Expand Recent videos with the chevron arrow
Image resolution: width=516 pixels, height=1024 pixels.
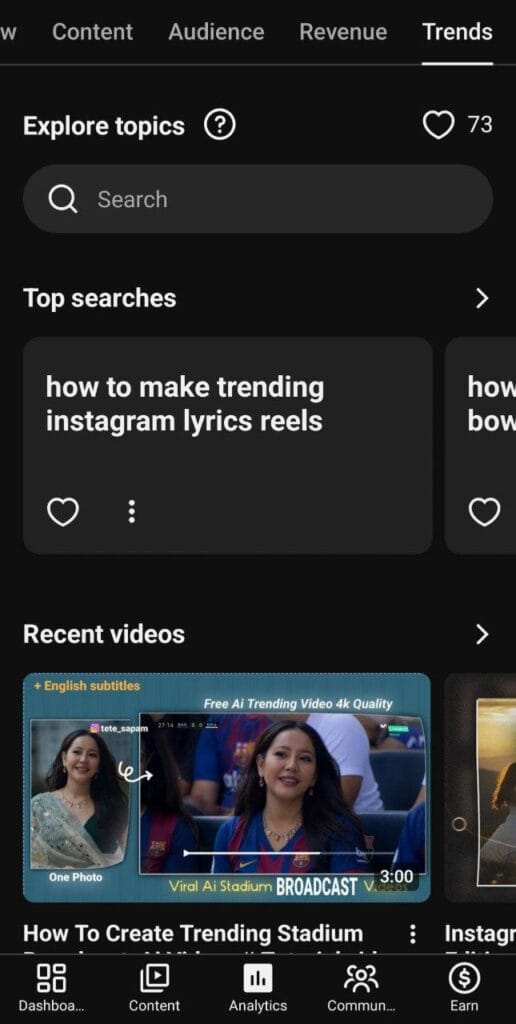tap(482, 634)
